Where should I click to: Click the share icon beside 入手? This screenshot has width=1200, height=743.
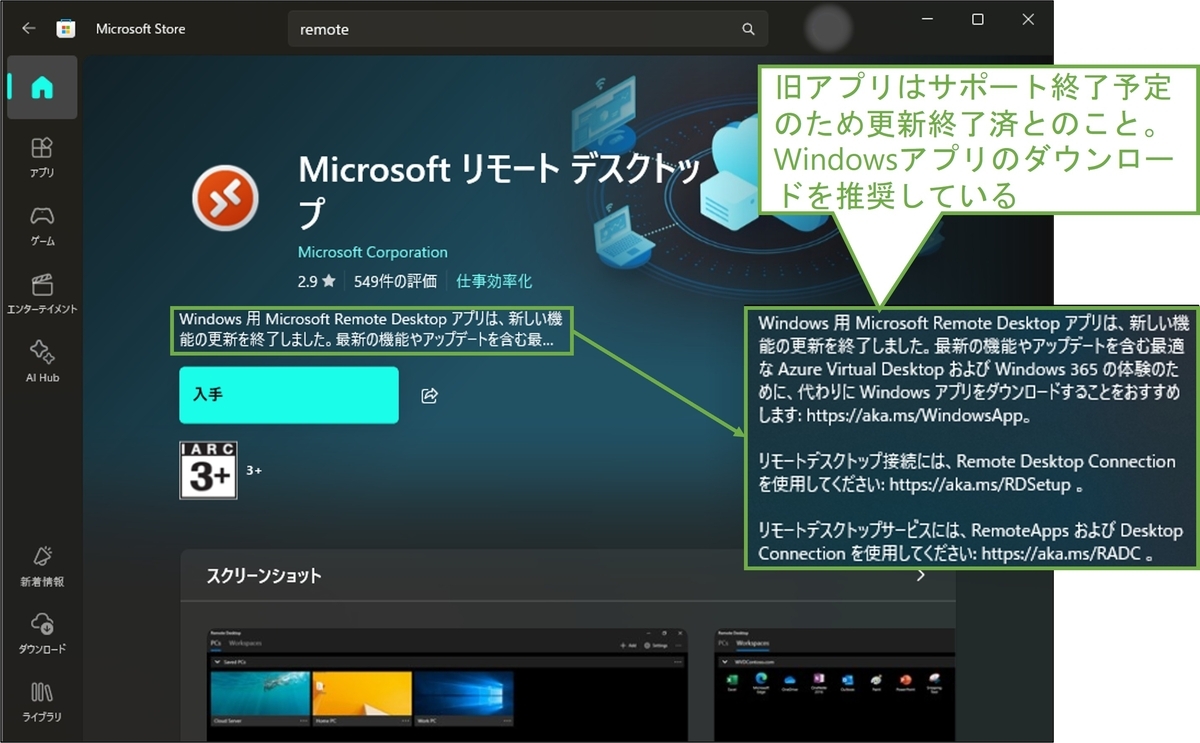coord(429,396)
